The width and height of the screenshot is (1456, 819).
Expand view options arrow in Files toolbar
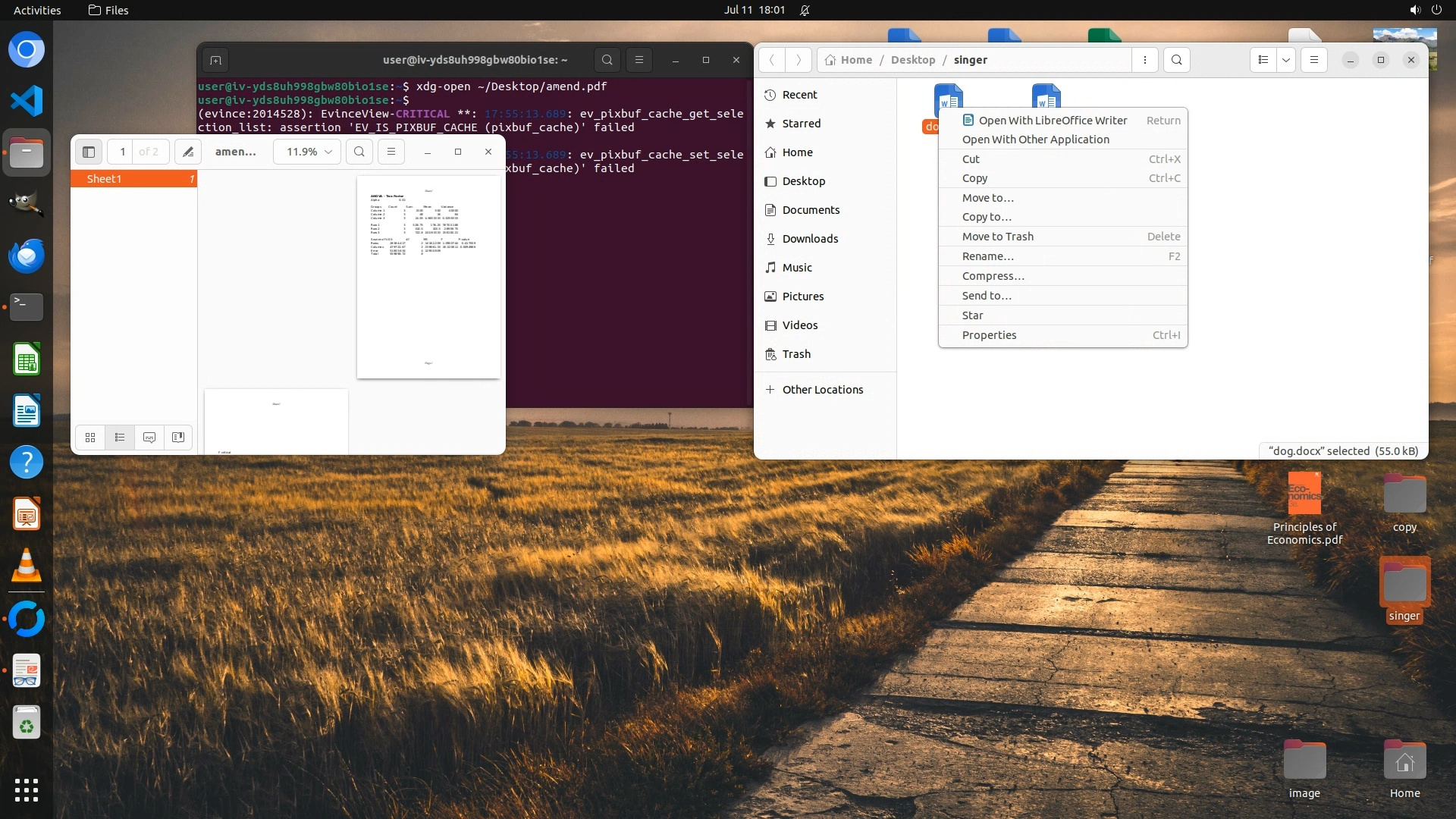[1286, 60]
